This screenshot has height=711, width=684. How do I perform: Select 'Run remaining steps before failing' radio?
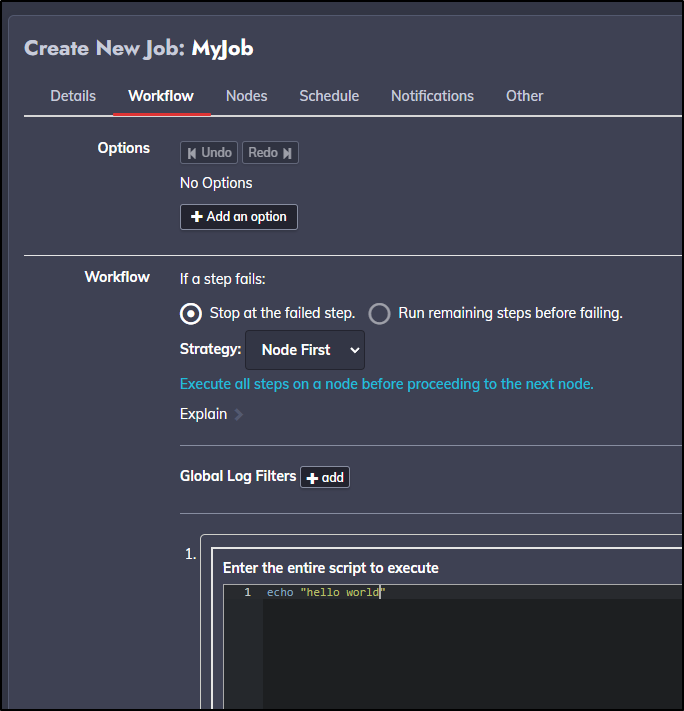[x=380, y=314]
